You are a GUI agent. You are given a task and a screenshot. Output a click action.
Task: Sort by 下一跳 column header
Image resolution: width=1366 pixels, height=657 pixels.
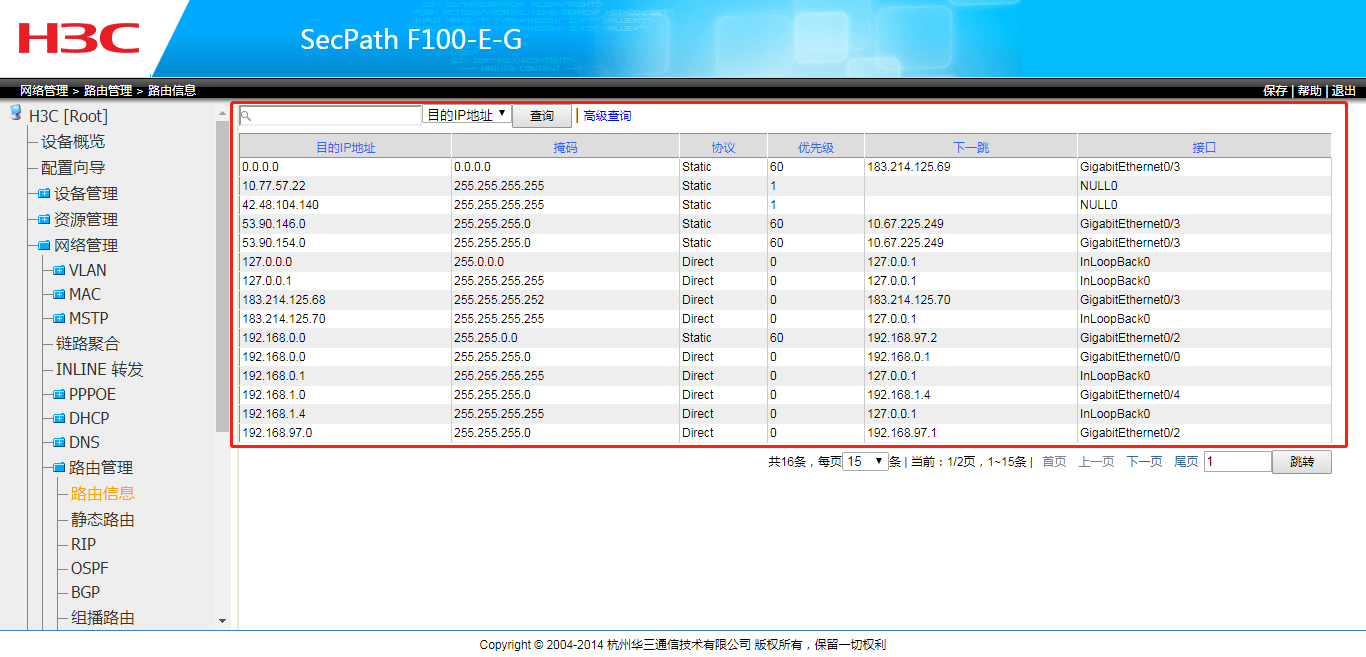tap(971, 147)
